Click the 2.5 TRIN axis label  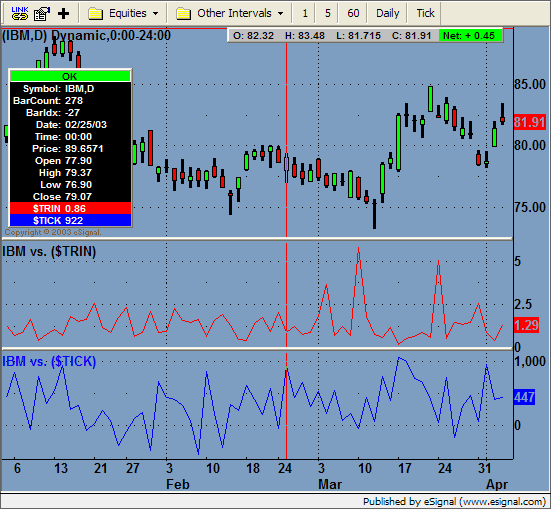[523, 304]
